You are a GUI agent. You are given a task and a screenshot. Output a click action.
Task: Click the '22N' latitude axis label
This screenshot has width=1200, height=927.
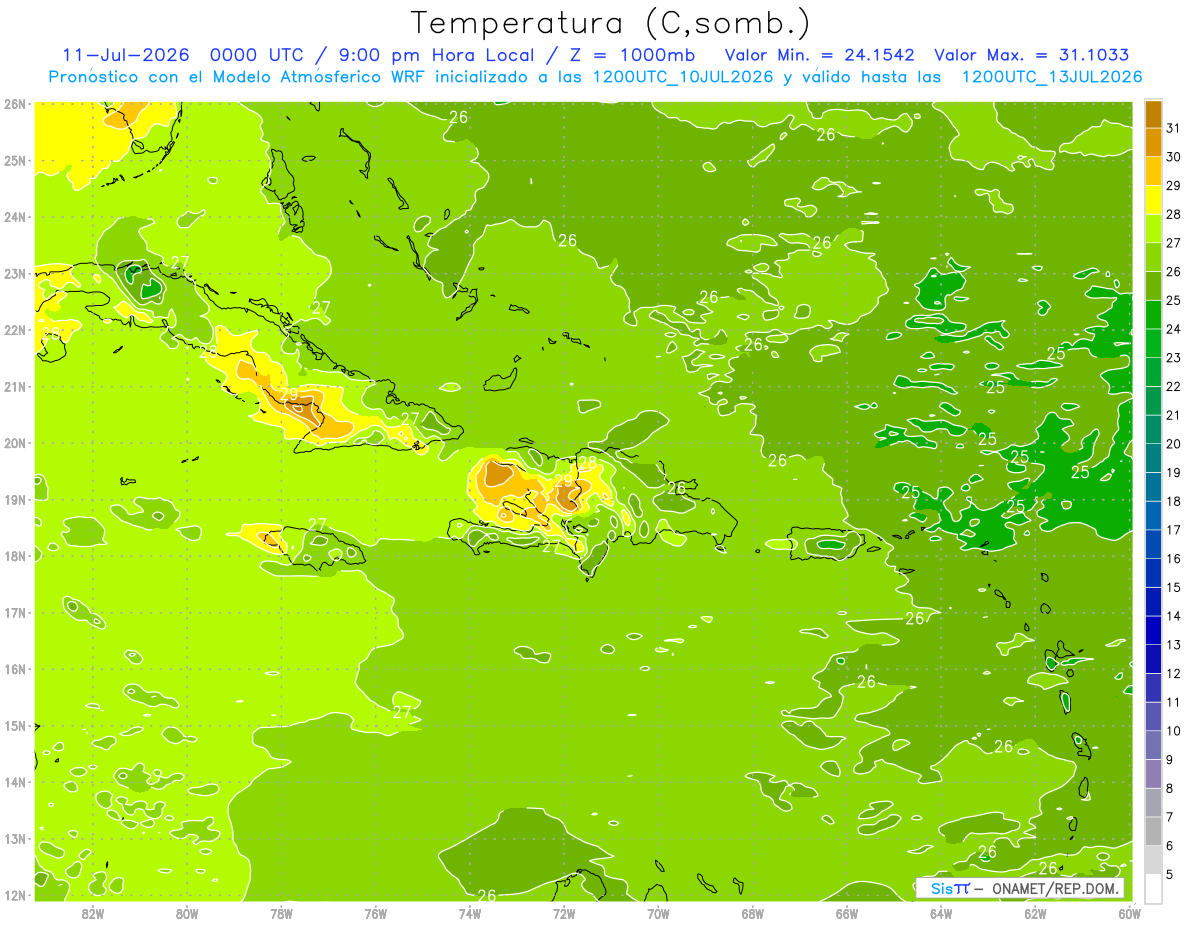coord(15,330)
